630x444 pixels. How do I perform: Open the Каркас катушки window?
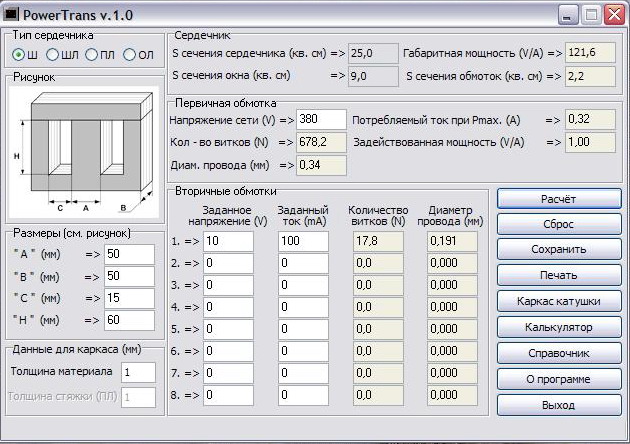pyautogui.click(x=558, y=301)
